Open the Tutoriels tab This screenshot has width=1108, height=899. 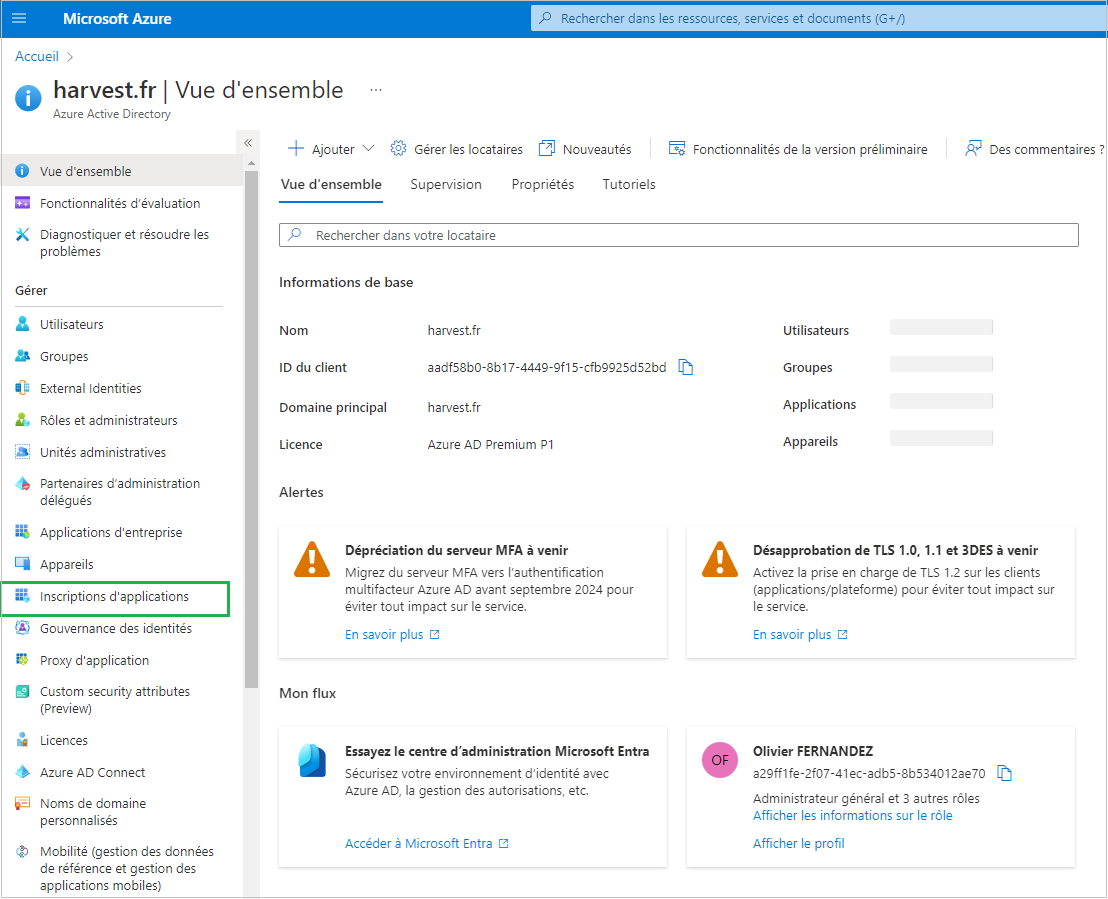pyautogui.click(x=629, y=184)
